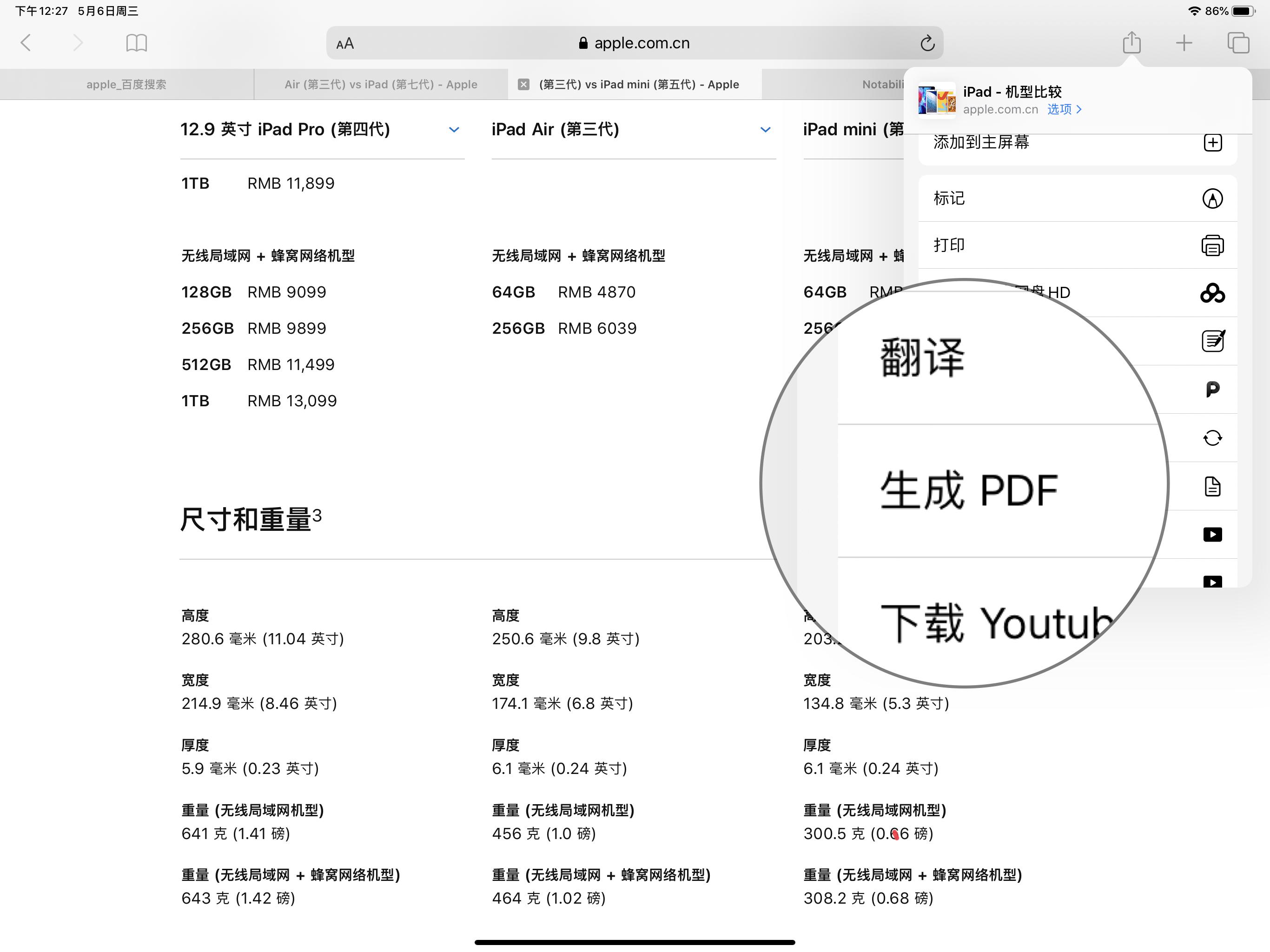Open a new tab with plus icon
The image size is (1270, 952).
[1184, 42]
